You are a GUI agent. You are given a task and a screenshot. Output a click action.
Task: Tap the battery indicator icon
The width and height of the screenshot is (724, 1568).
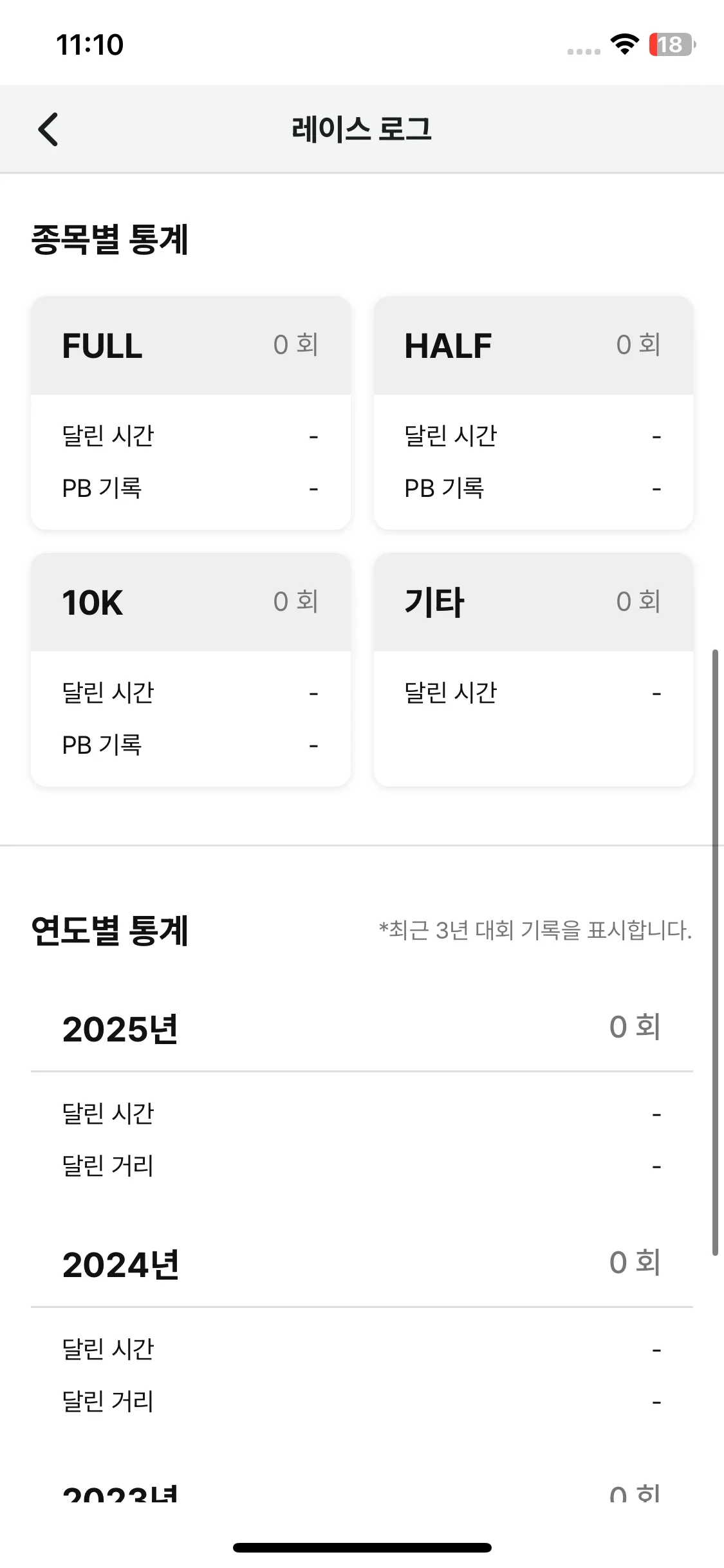tap(672, 44)
